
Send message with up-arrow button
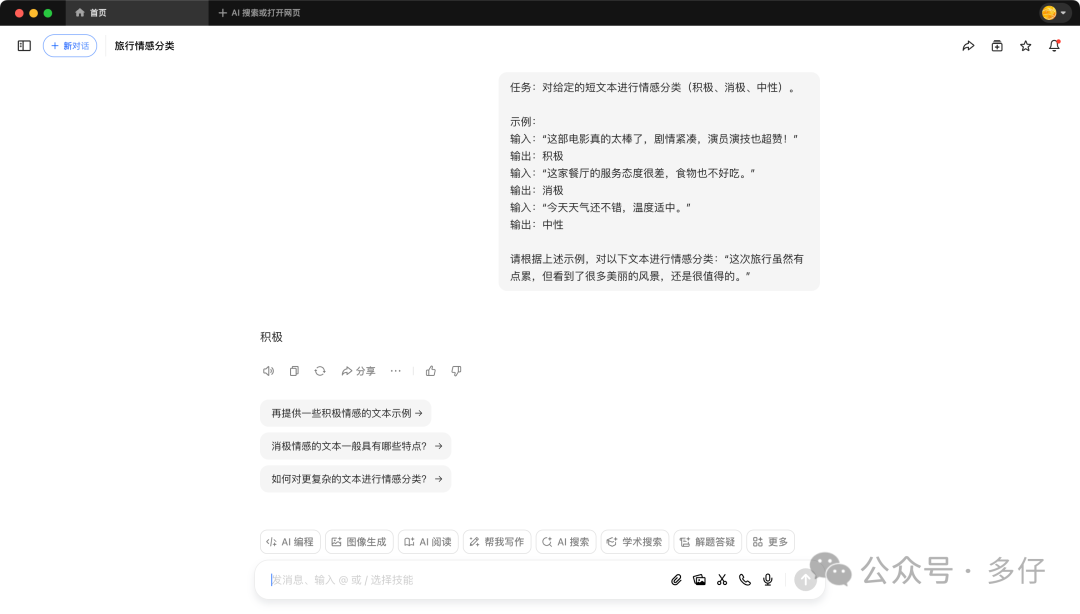pos(805,580)
